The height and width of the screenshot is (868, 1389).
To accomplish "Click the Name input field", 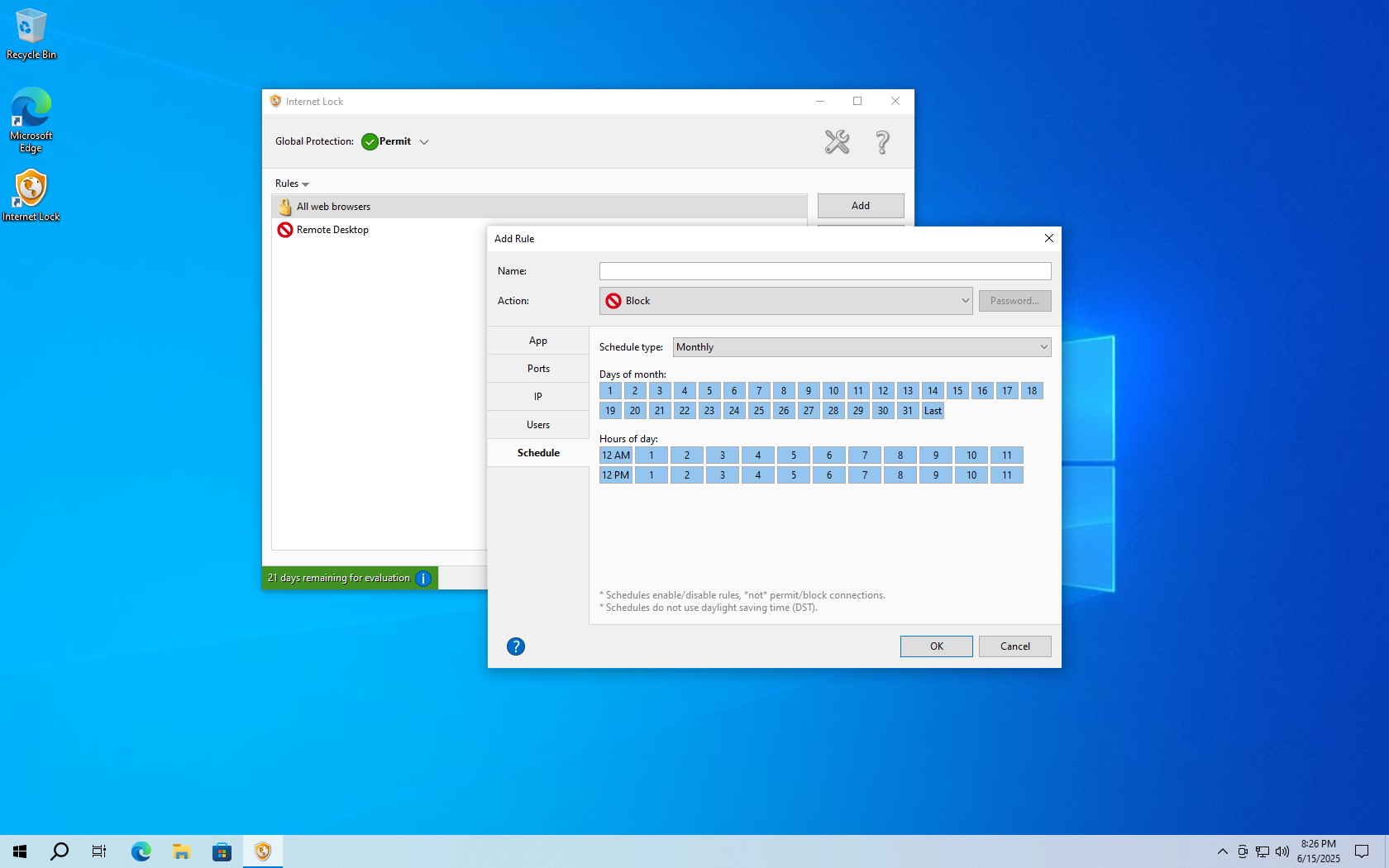I will (824, 270).
